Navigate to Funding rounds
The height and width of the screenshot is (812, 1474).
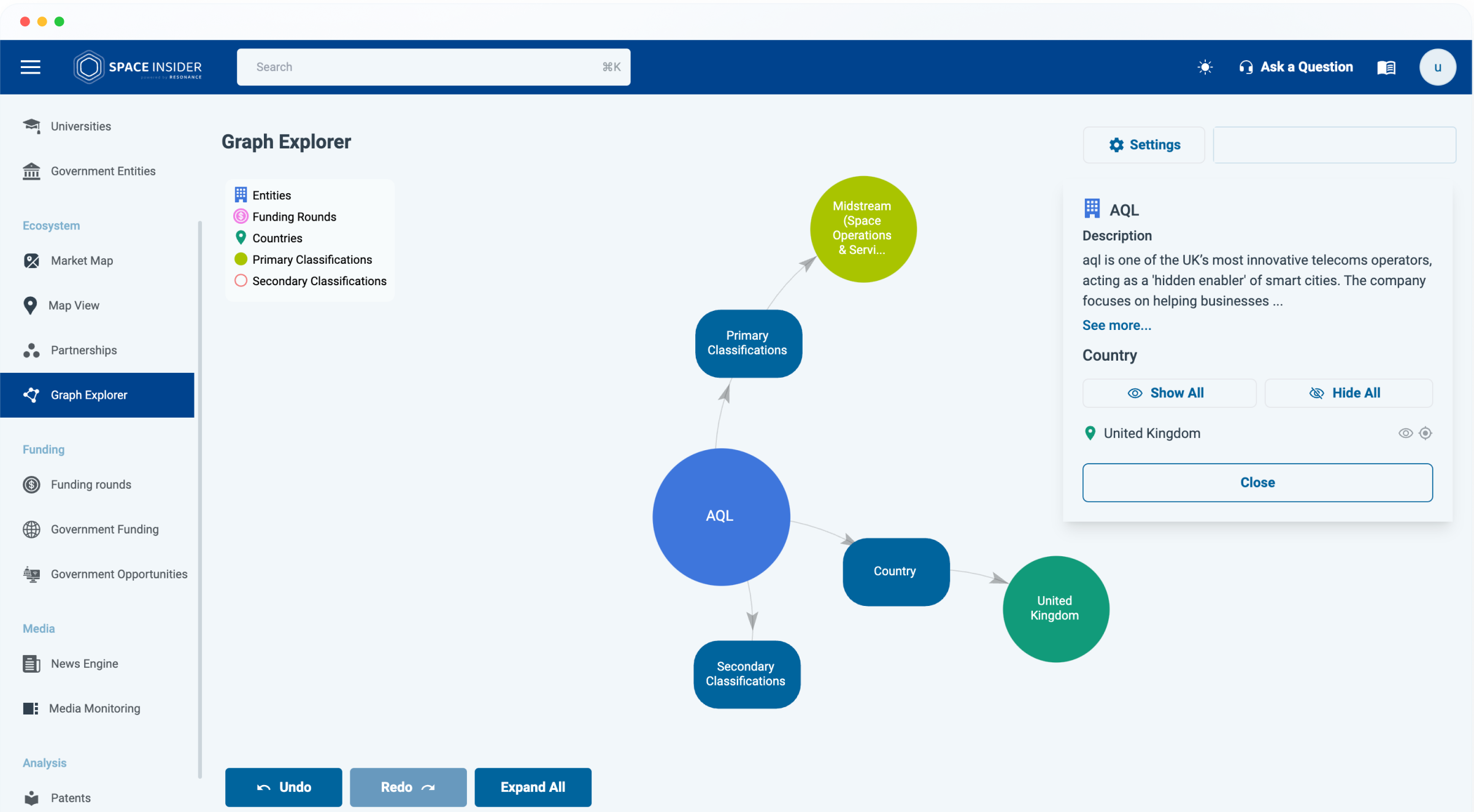(x=97, y=485)
